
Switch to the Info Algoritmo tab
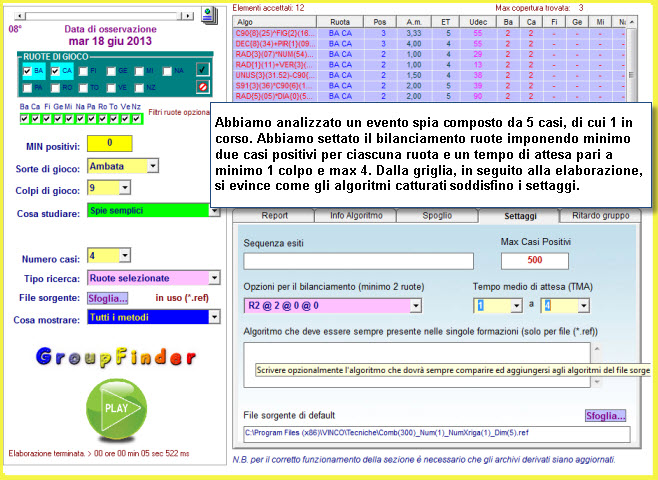click(356, 216)
